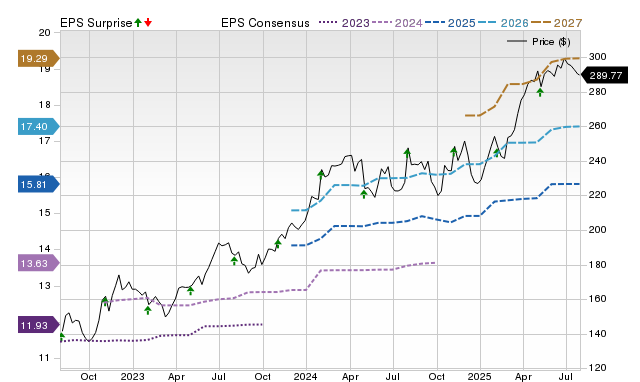Click the 15 label on the EPS axis
The height and width of the screenshot is (382, 640).
44,213
